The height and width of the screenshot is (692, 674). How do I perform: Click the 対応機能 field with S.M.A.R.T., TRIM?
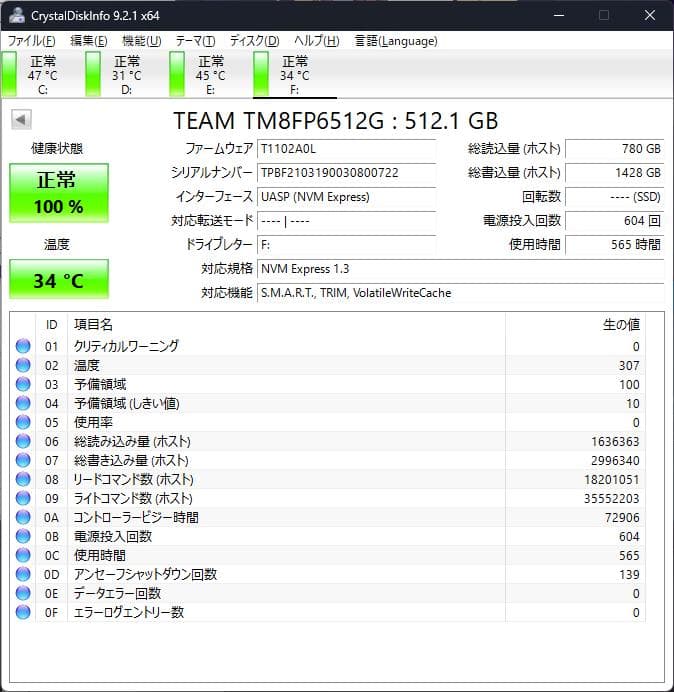point(460,293)
